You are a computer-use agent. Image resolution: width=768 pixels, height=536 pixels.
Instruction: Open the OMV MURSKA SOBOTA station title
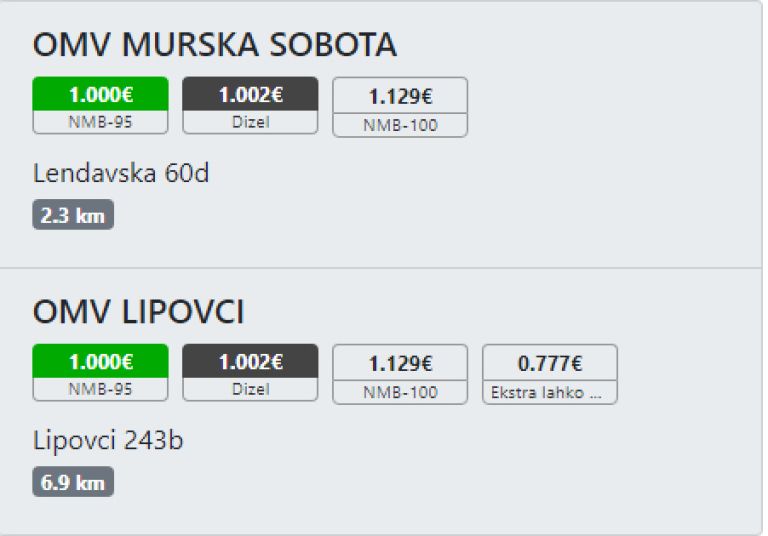tap(215, 45)
